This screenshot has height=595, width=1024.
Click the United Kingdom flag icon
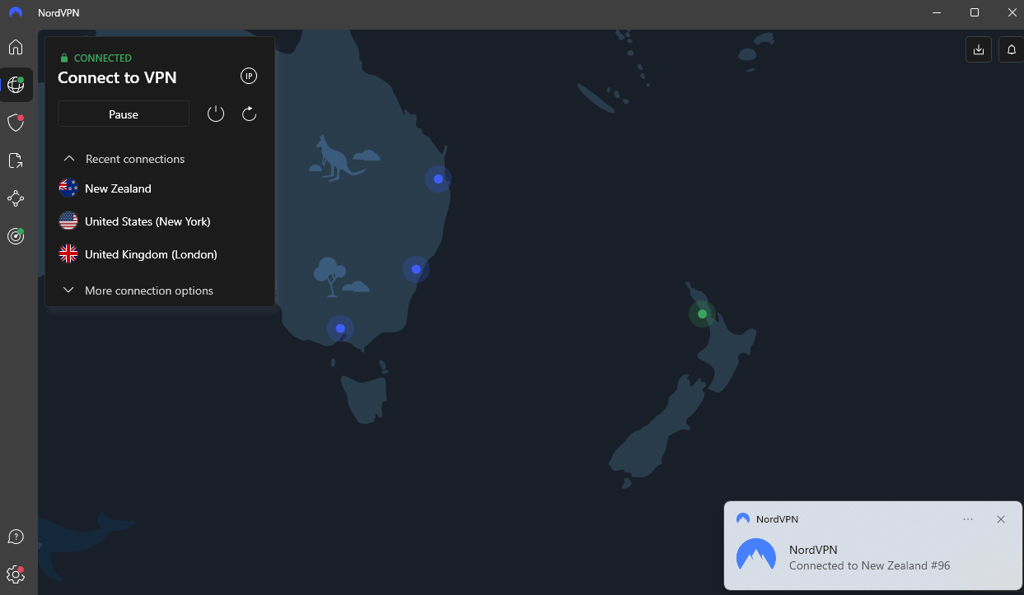(68, 253)
